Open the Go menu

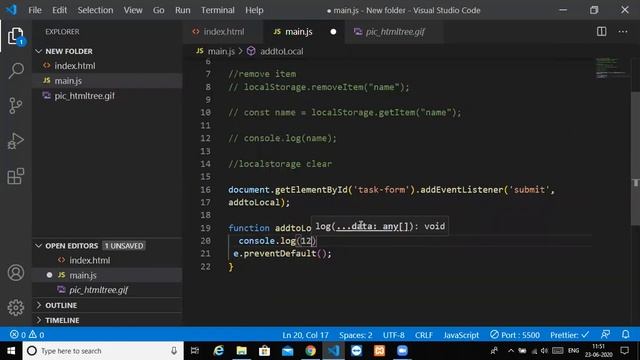click(158, 10)
